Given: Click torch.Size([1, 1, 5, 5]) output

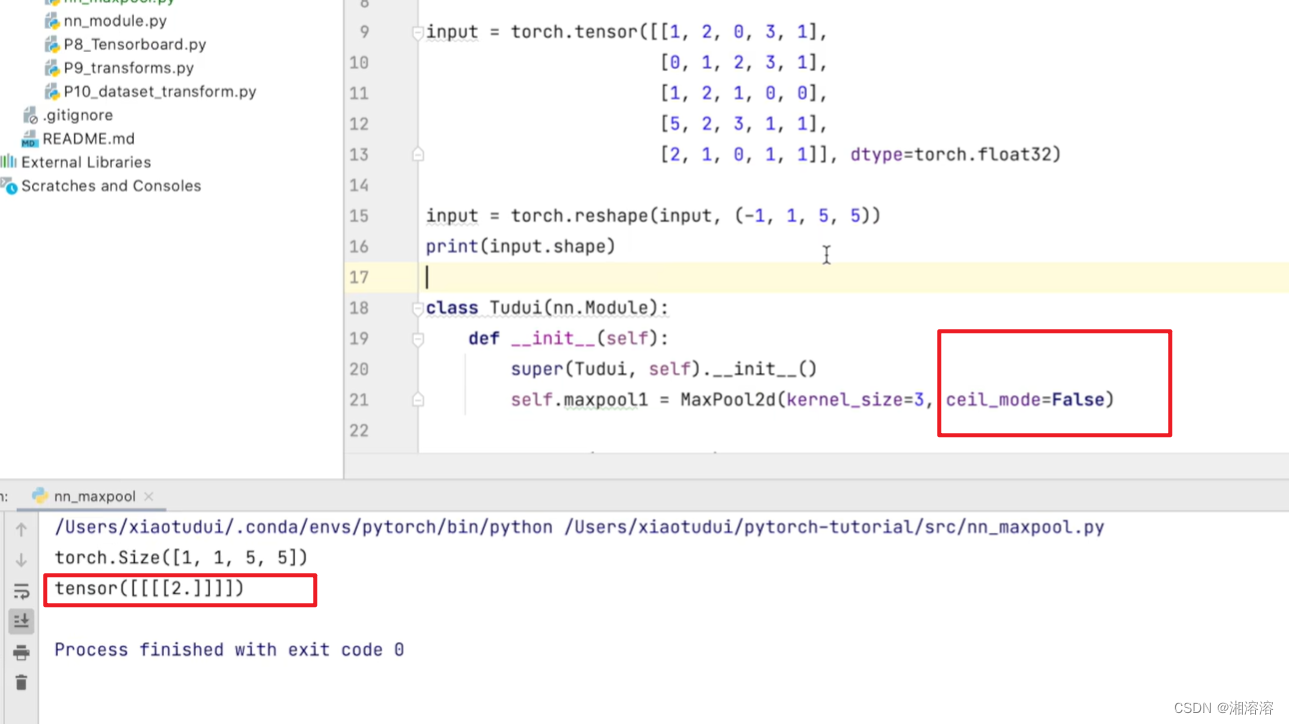Looking at the screenshot, I should tap(181, 558).
